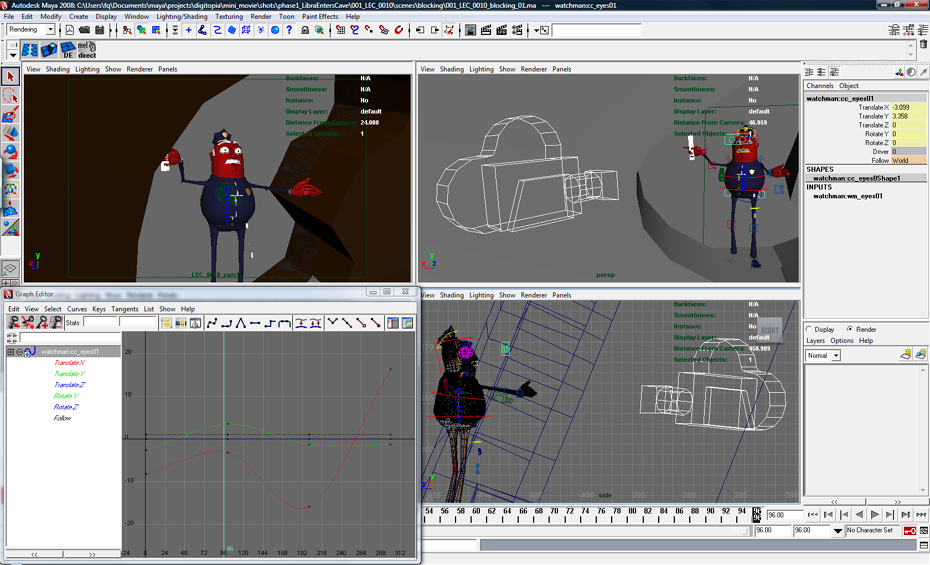930x565 pixels.
Task: Switch to Object tab in Channel Box
Action: coord(848,86)
